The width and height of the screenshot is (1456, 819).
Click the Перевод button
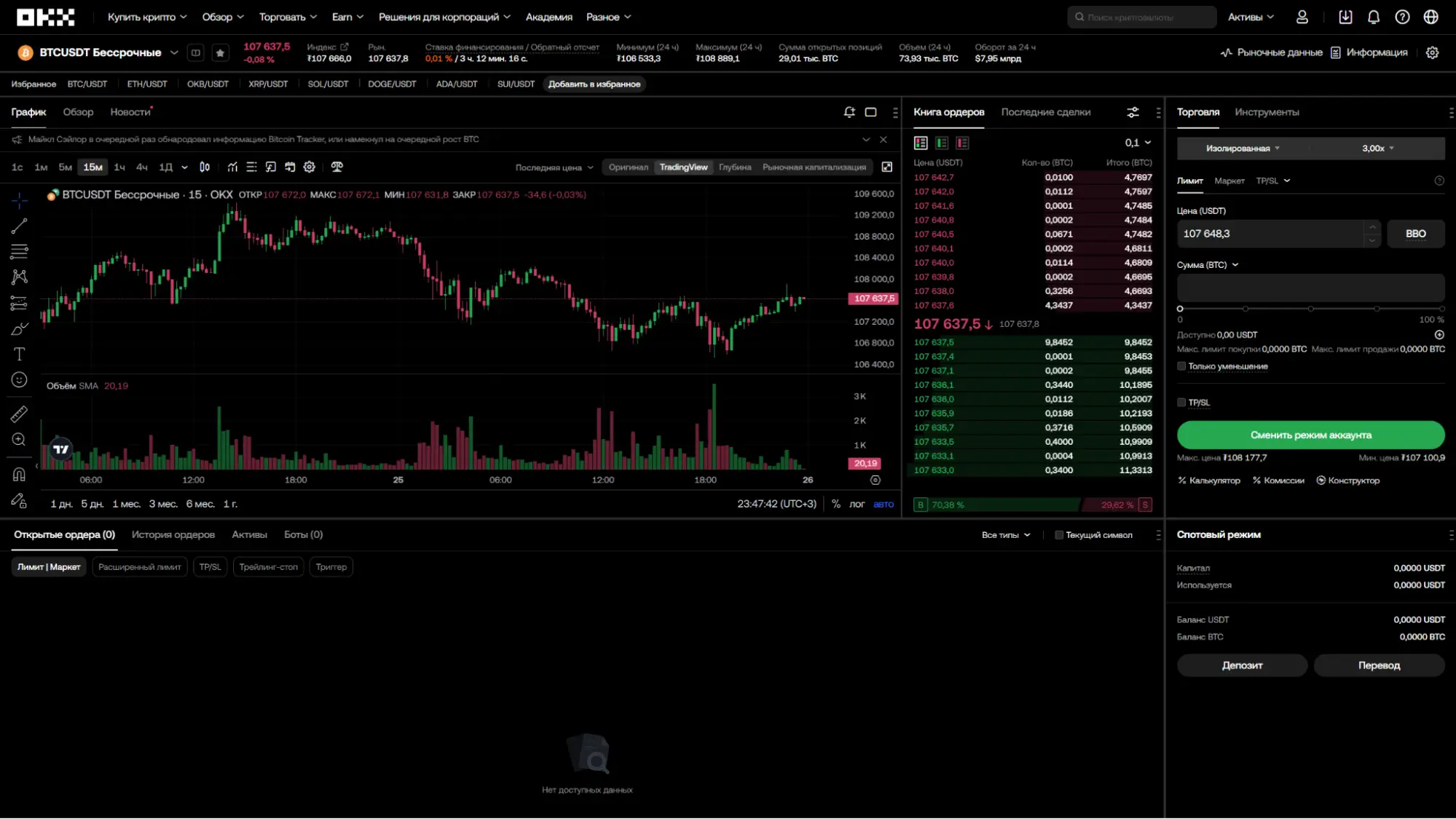click(x=1379, y=665)
